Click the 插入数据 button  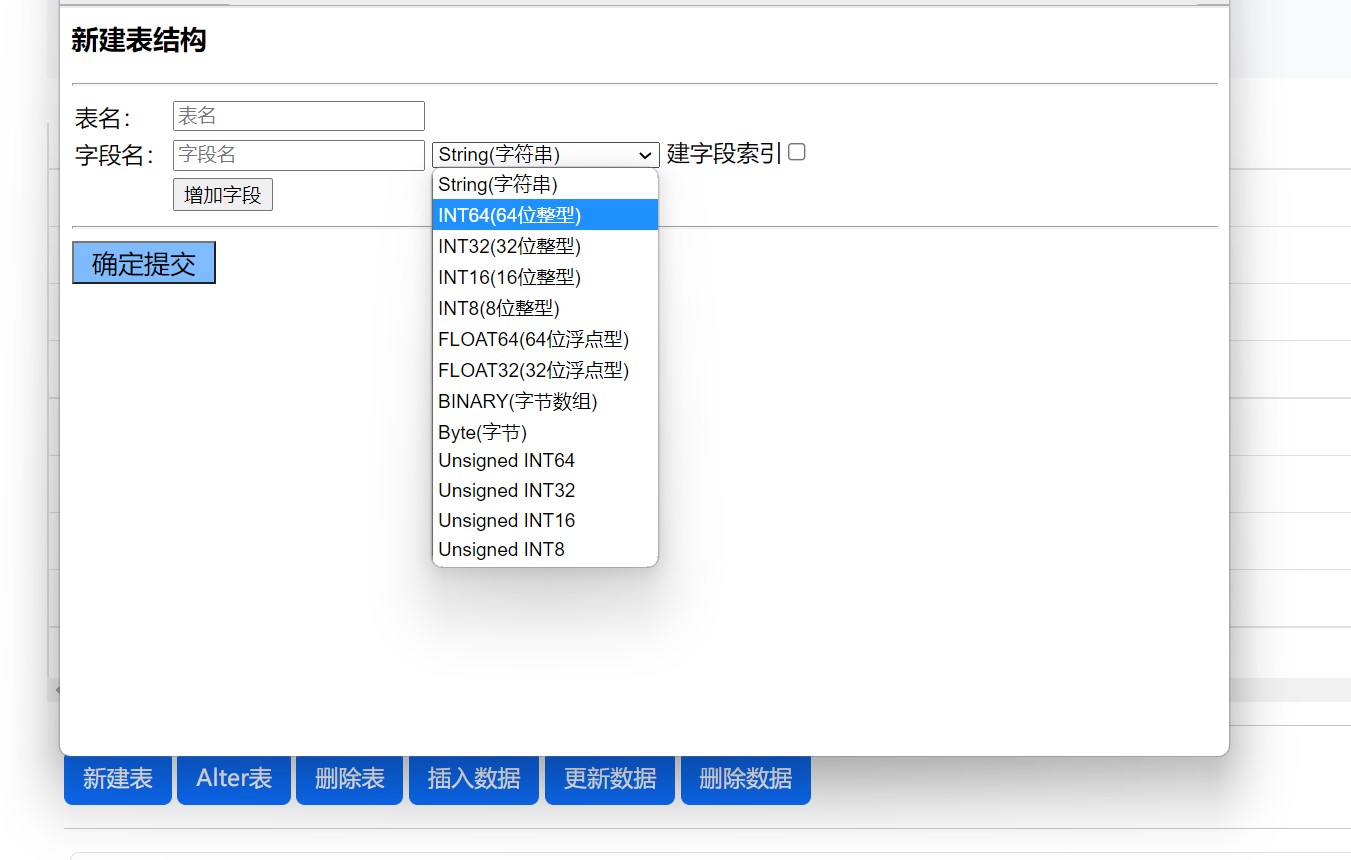(x=474, y=779)
